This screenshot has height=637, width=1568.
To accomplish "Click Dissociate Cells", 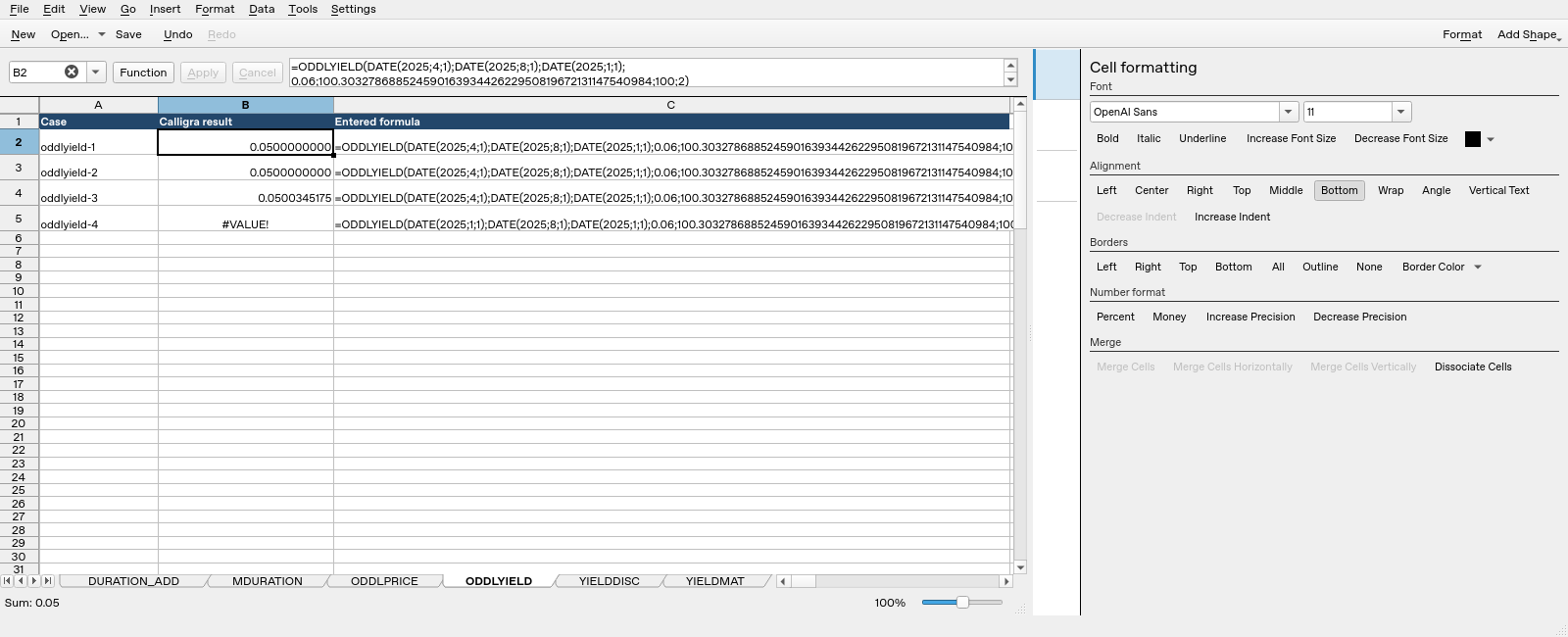I will click(1473, 367).
